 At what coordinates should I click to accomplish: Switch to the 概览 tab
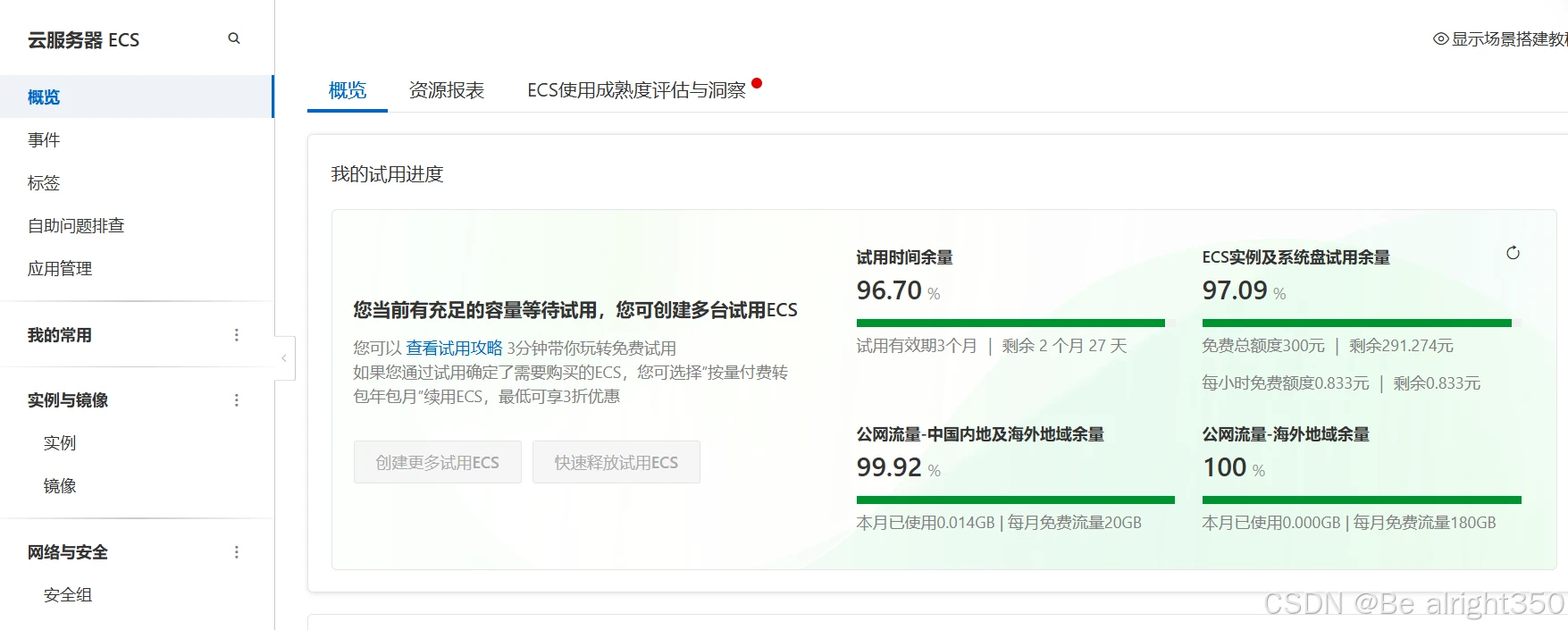[348, 90]
